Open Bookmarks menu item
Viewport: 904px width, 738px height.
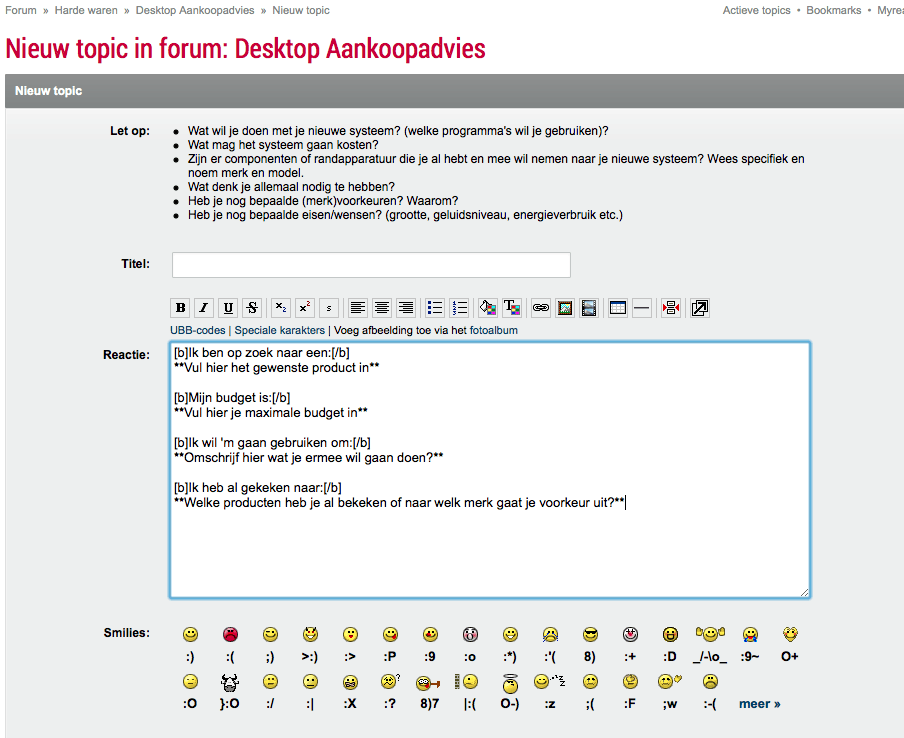[834, 10]
